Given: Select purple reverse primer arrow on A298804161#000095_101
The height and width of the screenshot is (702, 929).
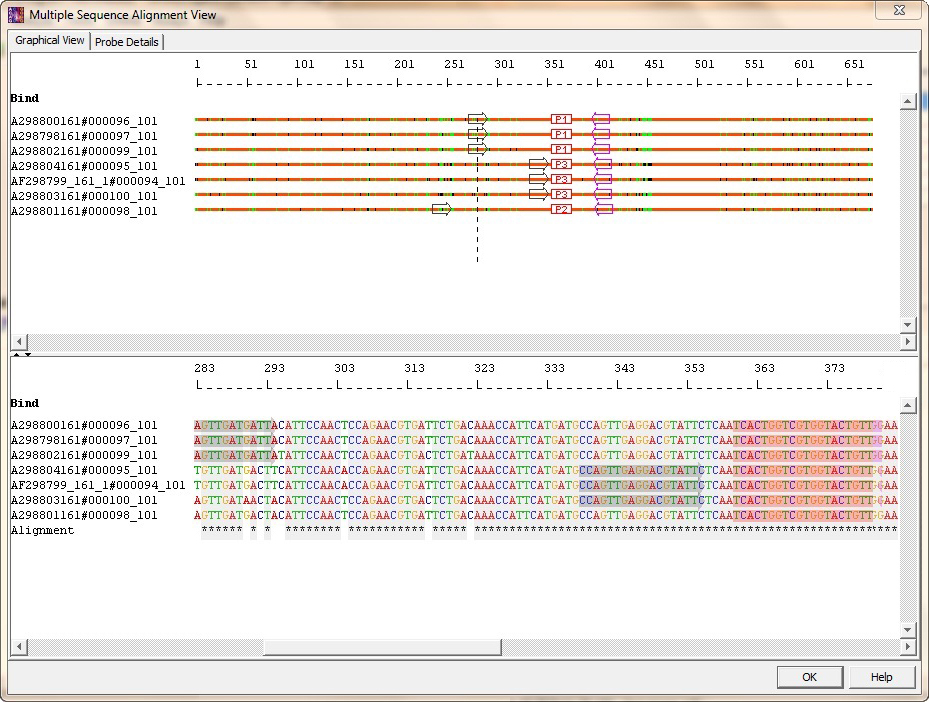Looking at the screenshot, I should [603, 164].
